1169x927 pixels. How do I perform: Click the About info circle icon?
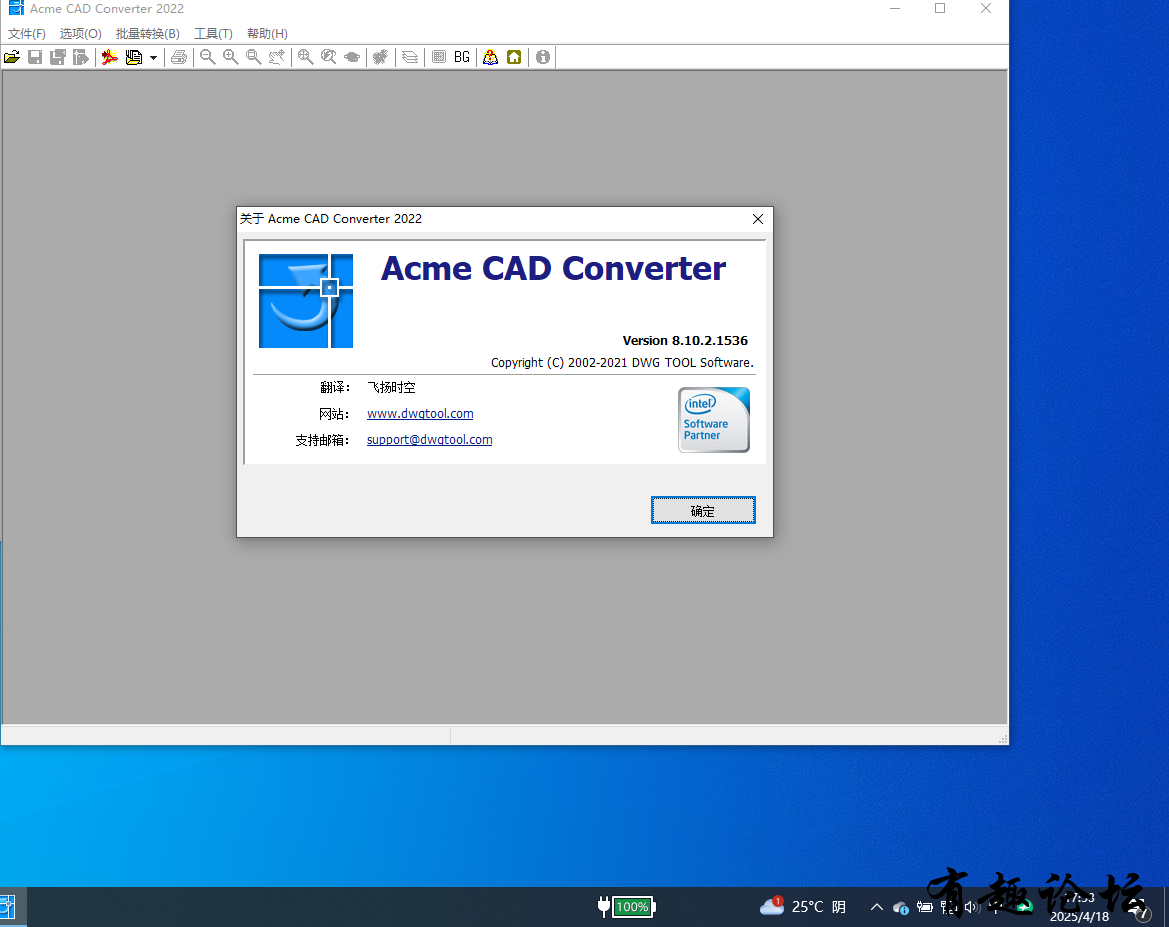coord(543,57)
